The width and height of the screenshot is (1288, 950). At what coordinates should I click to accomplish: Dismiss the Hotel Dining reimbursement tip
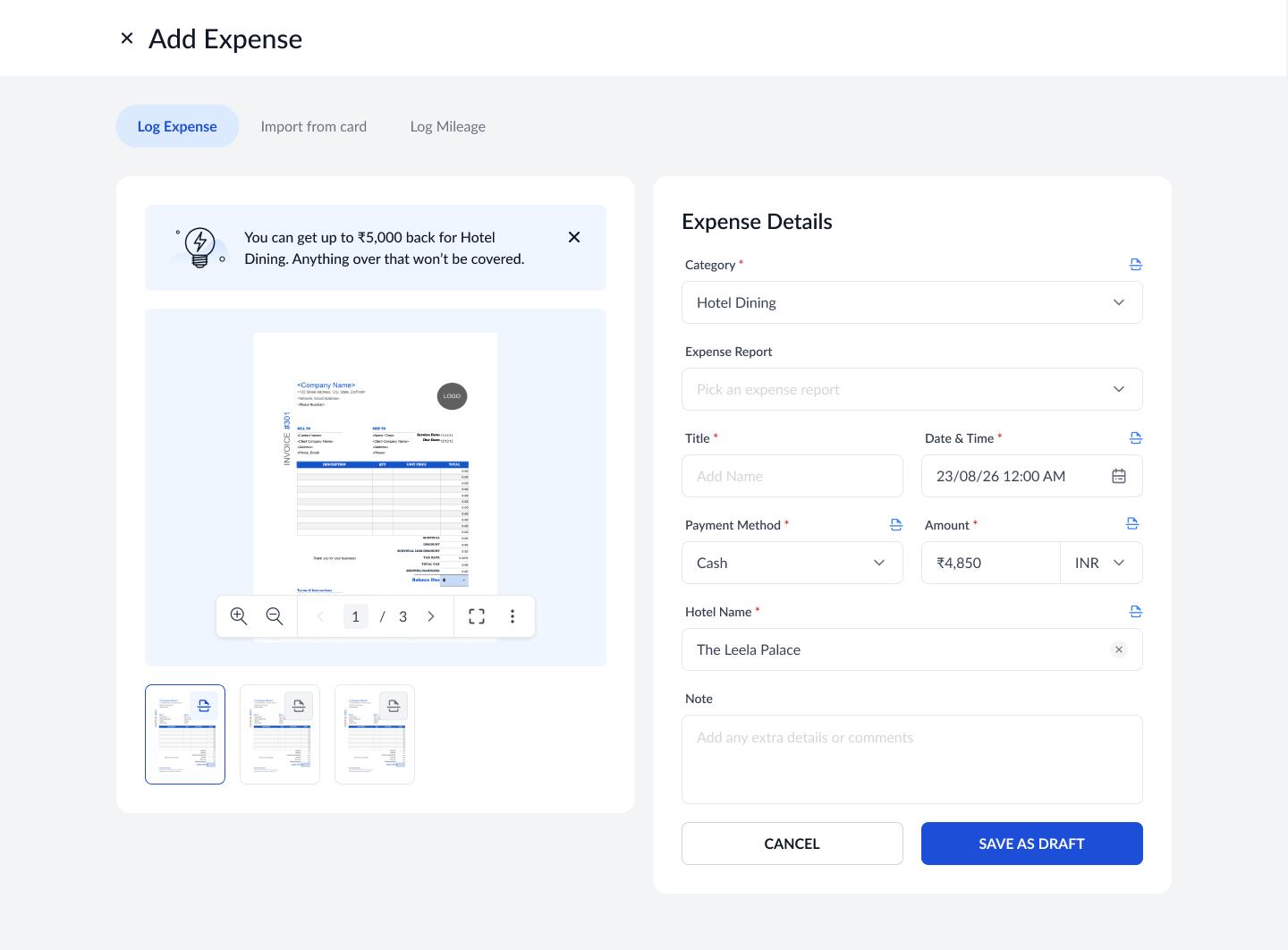click(x=574, y=237)
